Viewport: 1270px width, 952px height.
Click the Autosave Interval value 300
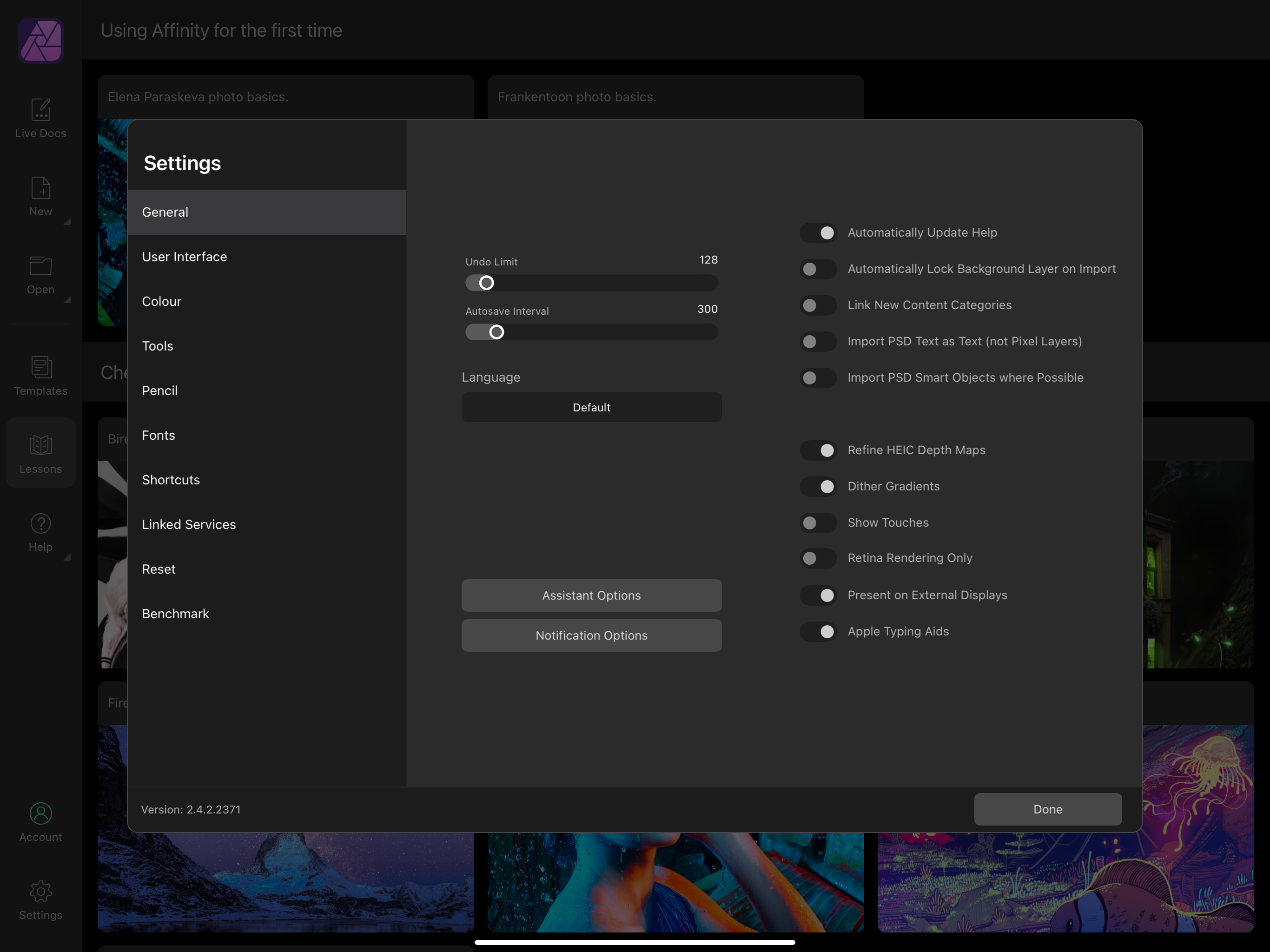[x=708, y=309]
